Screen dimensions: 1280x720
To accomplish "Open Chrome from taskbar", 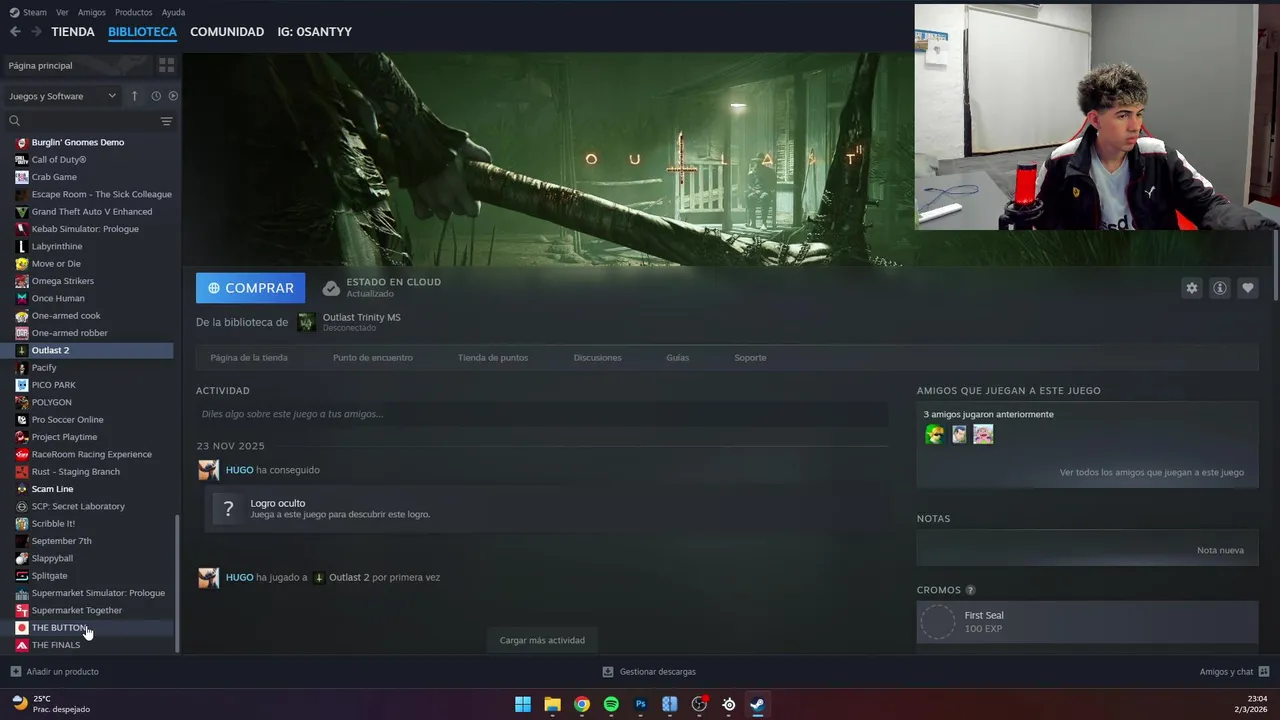I will (582, 704).
